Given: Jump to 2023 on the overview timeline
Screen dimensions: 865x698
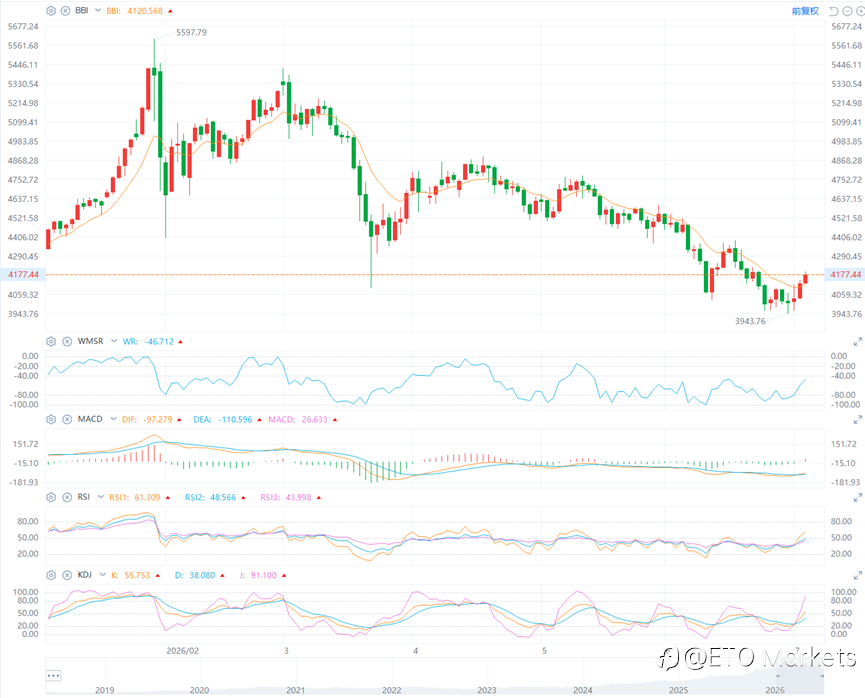Looking at the screenshot, I should [x=487, y=690].
